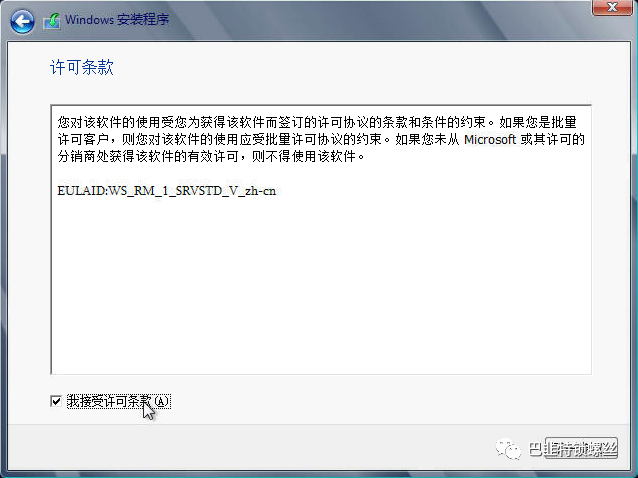Image resolution: width=638 pixels, height=478 pixels.
Task: Click the mouse cursor arrow over the label
Action: (x=149, y=410)
